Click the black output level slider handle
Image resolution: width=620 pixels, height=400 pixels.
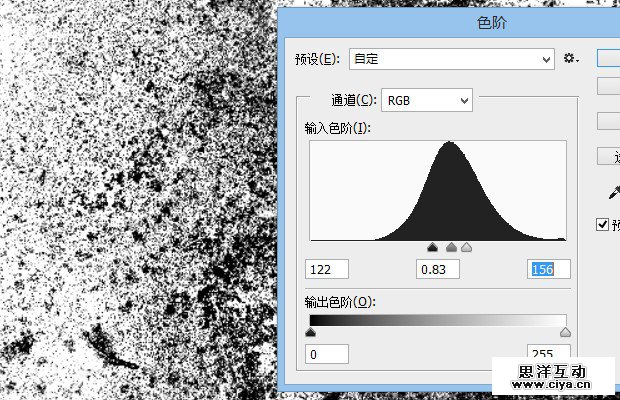click(310, 332)
